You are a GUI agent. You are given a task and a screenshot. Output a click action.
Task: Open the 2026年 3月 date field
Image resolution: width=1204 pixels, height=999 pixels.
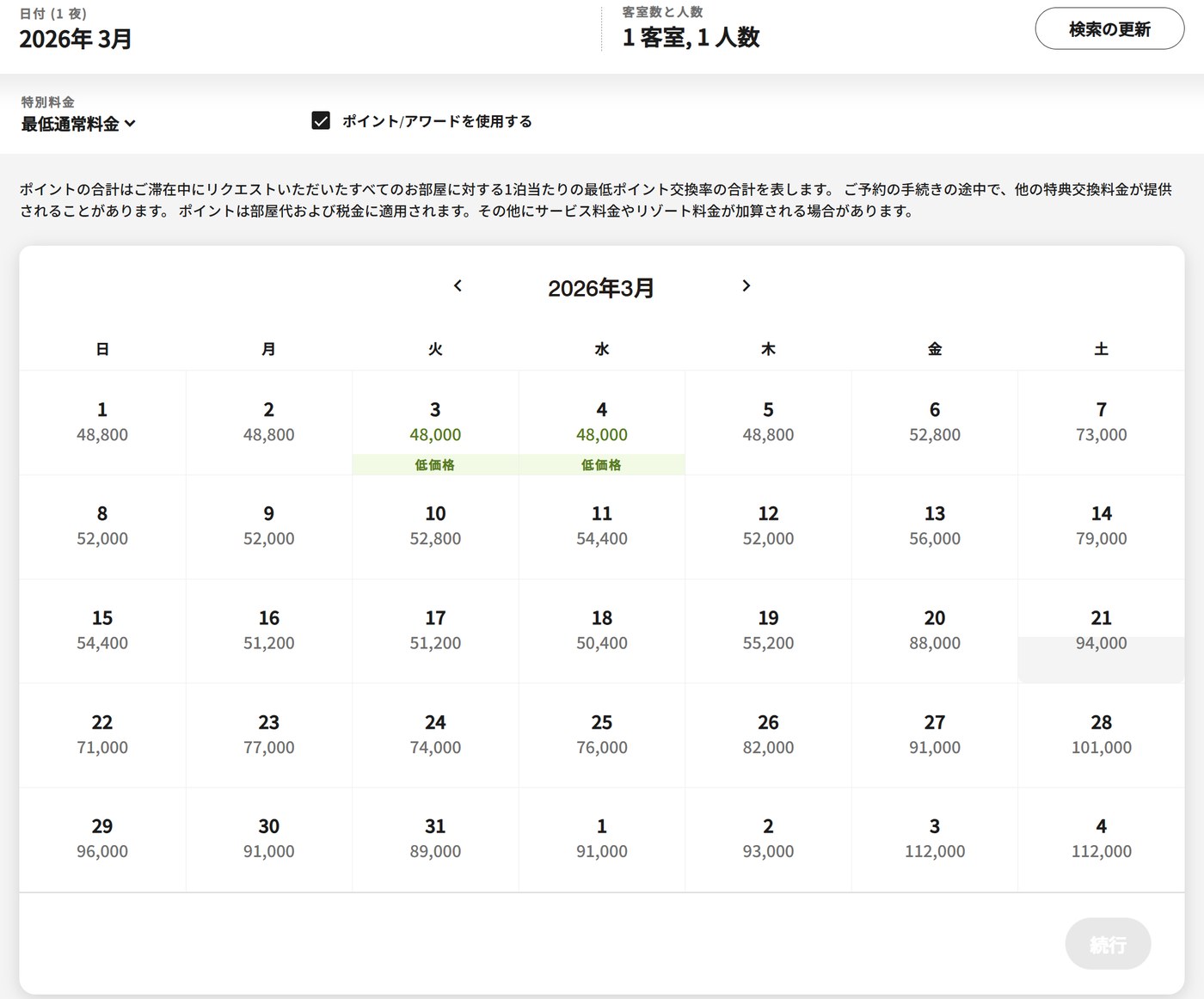76,39
